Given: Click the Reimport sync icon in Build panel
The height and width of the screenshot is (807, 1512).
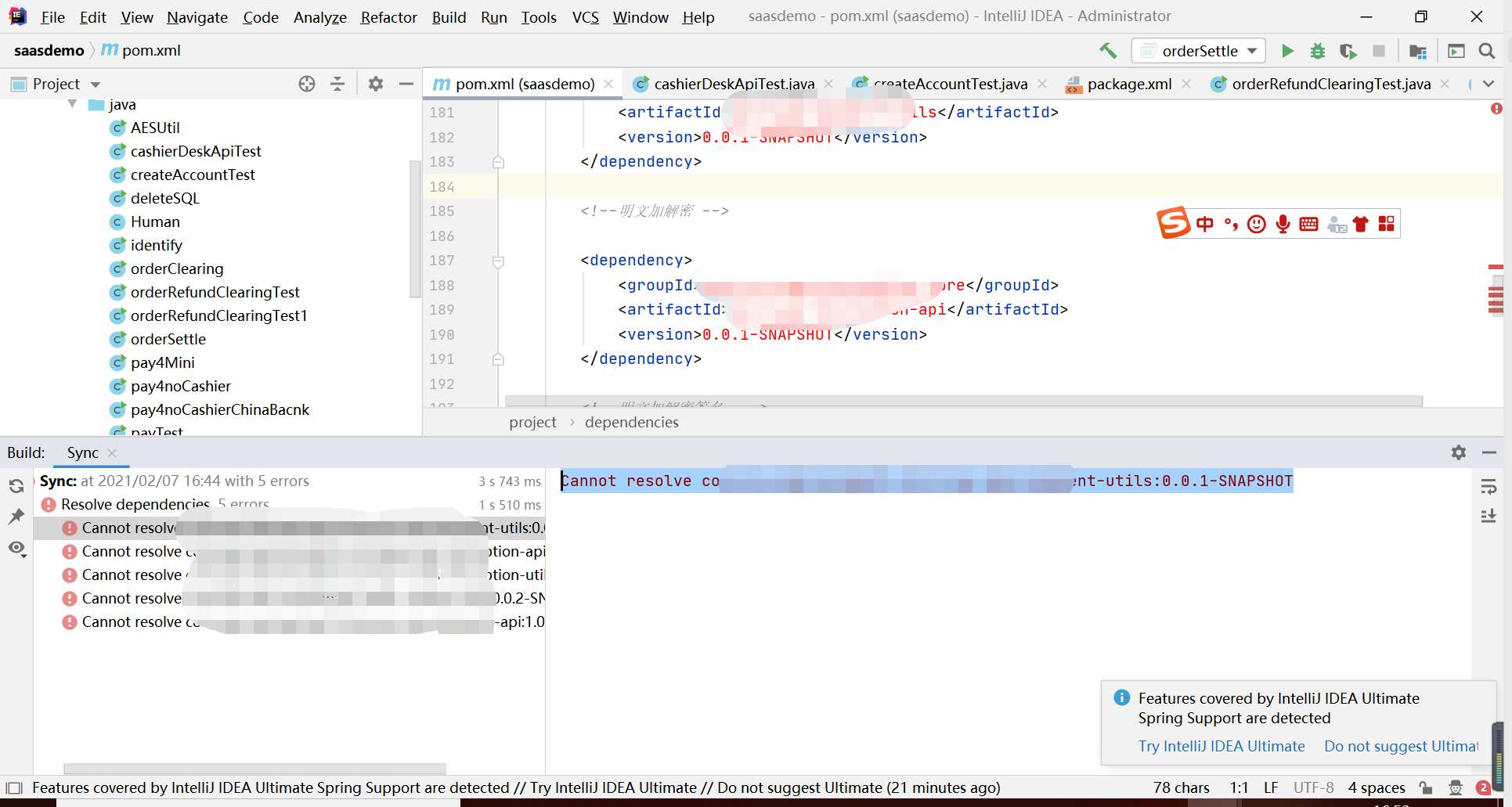Looking at the screenshot, I should pyautogui.click(x=16, y=485).
